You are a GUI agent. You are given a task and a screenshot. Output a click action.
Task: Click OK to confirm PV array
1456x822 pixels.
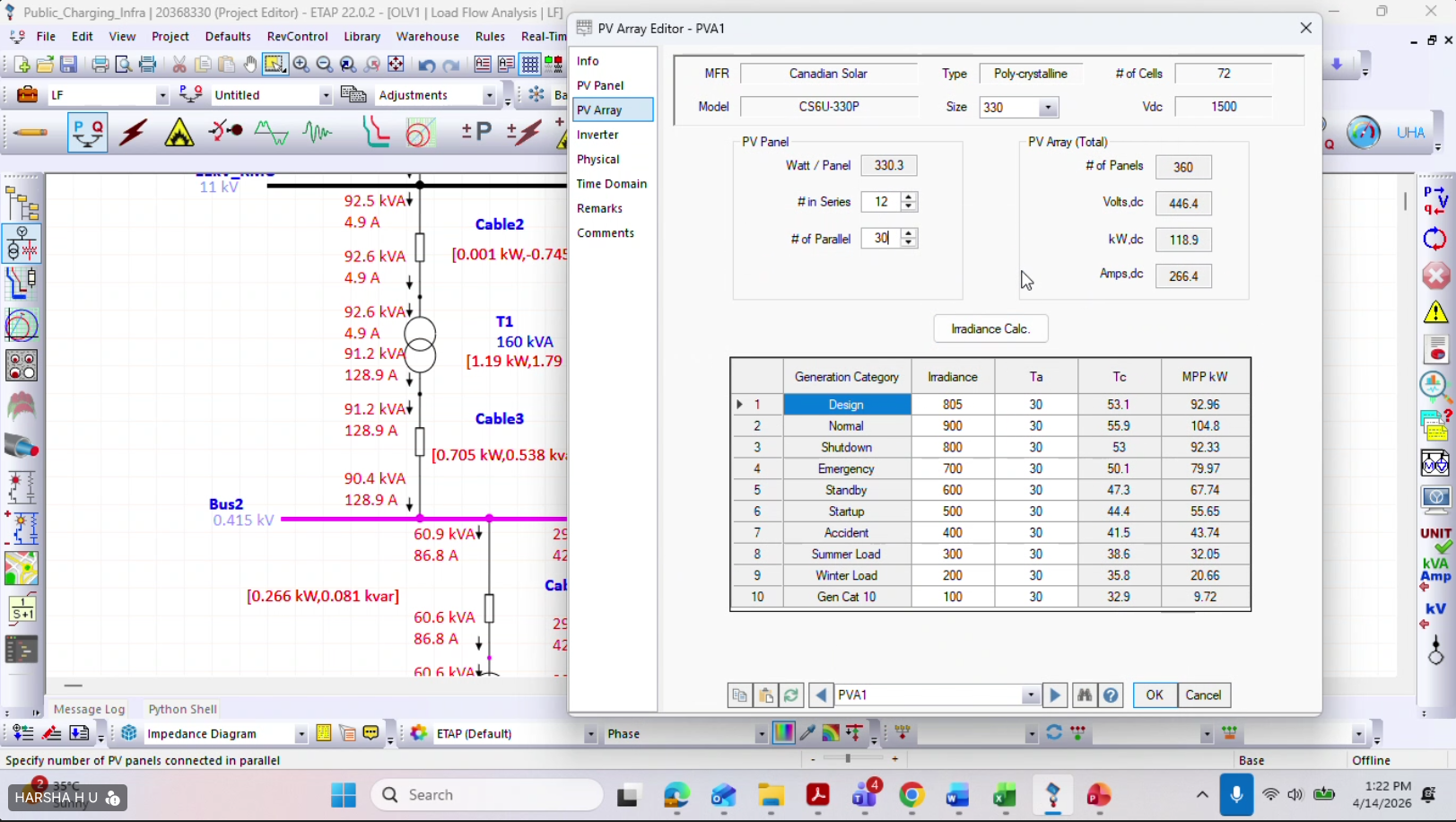(1154, 695)
